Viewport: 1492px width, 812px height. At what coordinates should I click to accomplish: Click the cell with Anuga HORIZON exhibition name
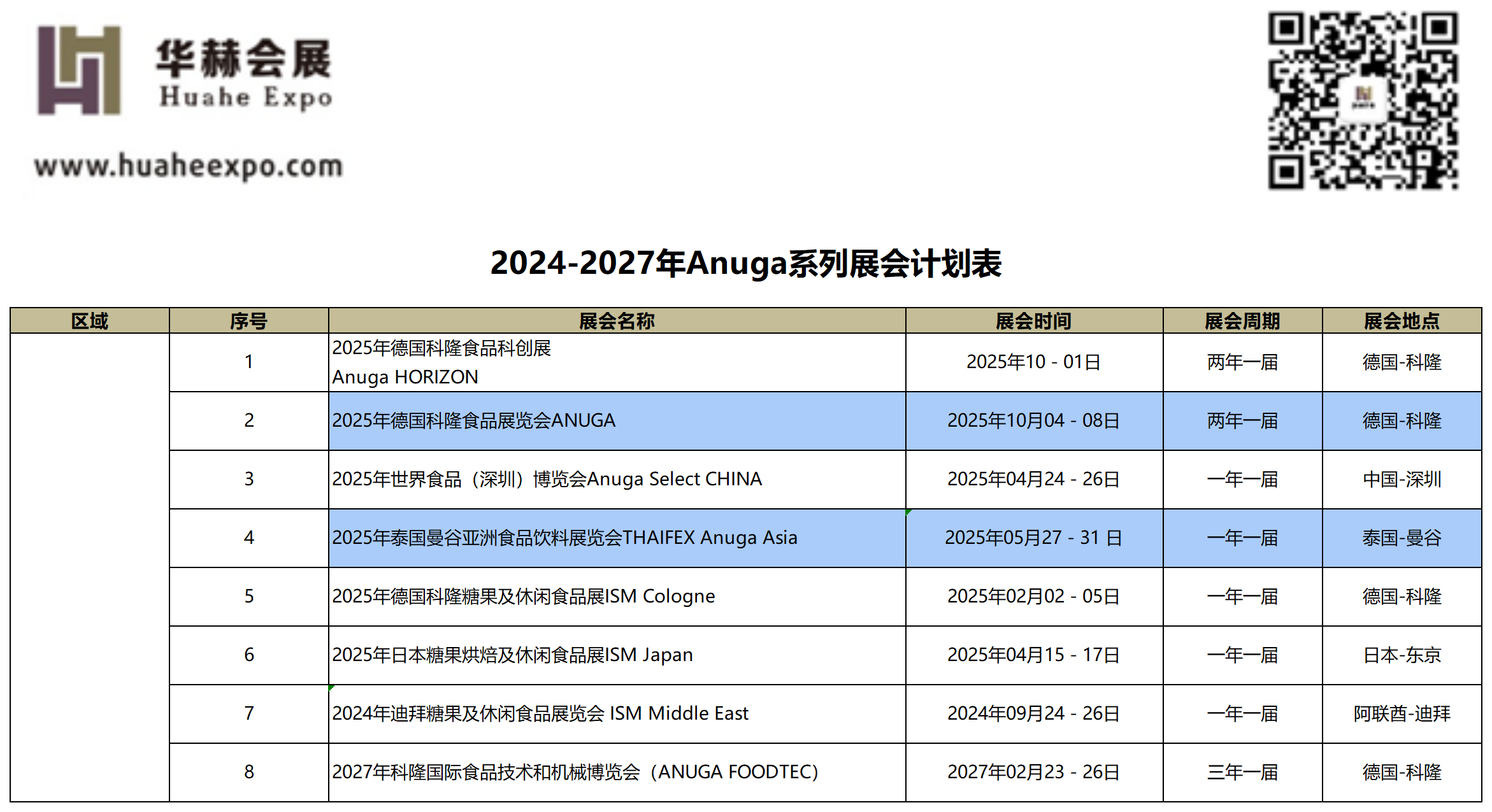[617, 362]
